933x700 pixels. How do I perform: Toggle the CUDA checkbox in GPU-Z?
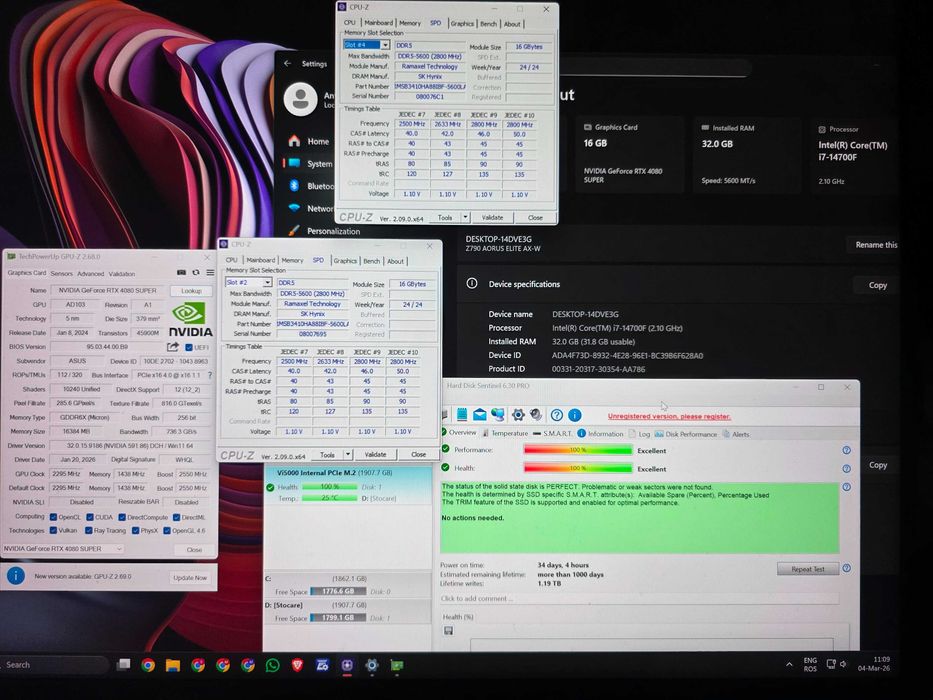tap(90, 517)
